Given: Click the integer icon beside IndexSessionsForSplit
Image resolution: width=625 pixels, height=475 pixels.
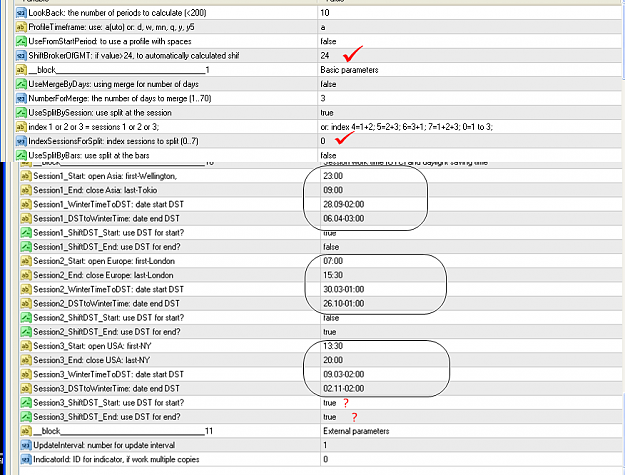Looking at the screenshot, I should pyautogui.click(x=21, y=141).
